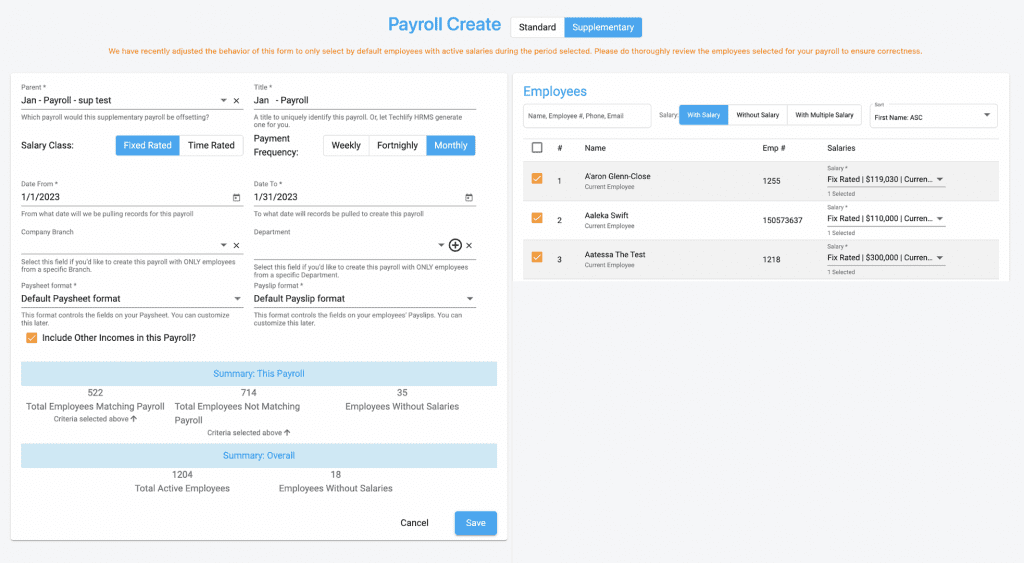Image resolution: width=1024 pixels, height=563 pixels.
Task: Open salary dropdown for Aatessa The Test
Action: [886, 258]
